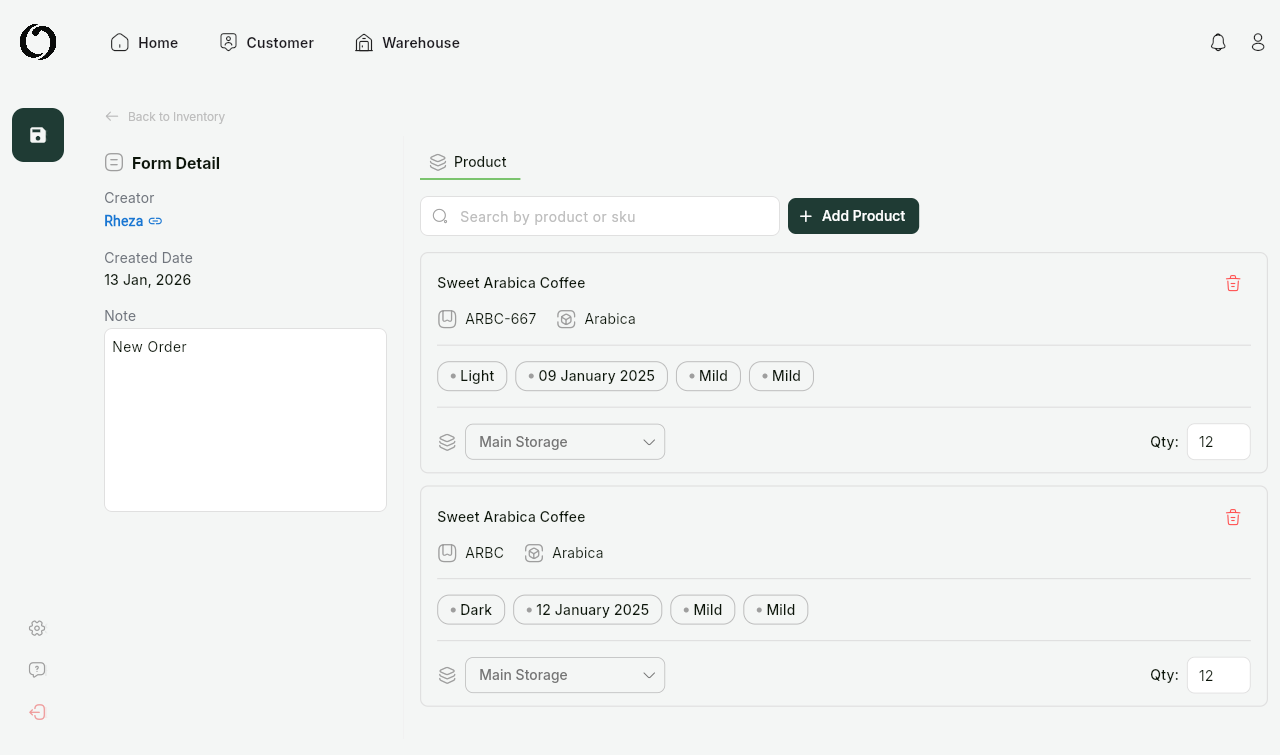Focus the product or SKU search field

[x=612, y=216]
